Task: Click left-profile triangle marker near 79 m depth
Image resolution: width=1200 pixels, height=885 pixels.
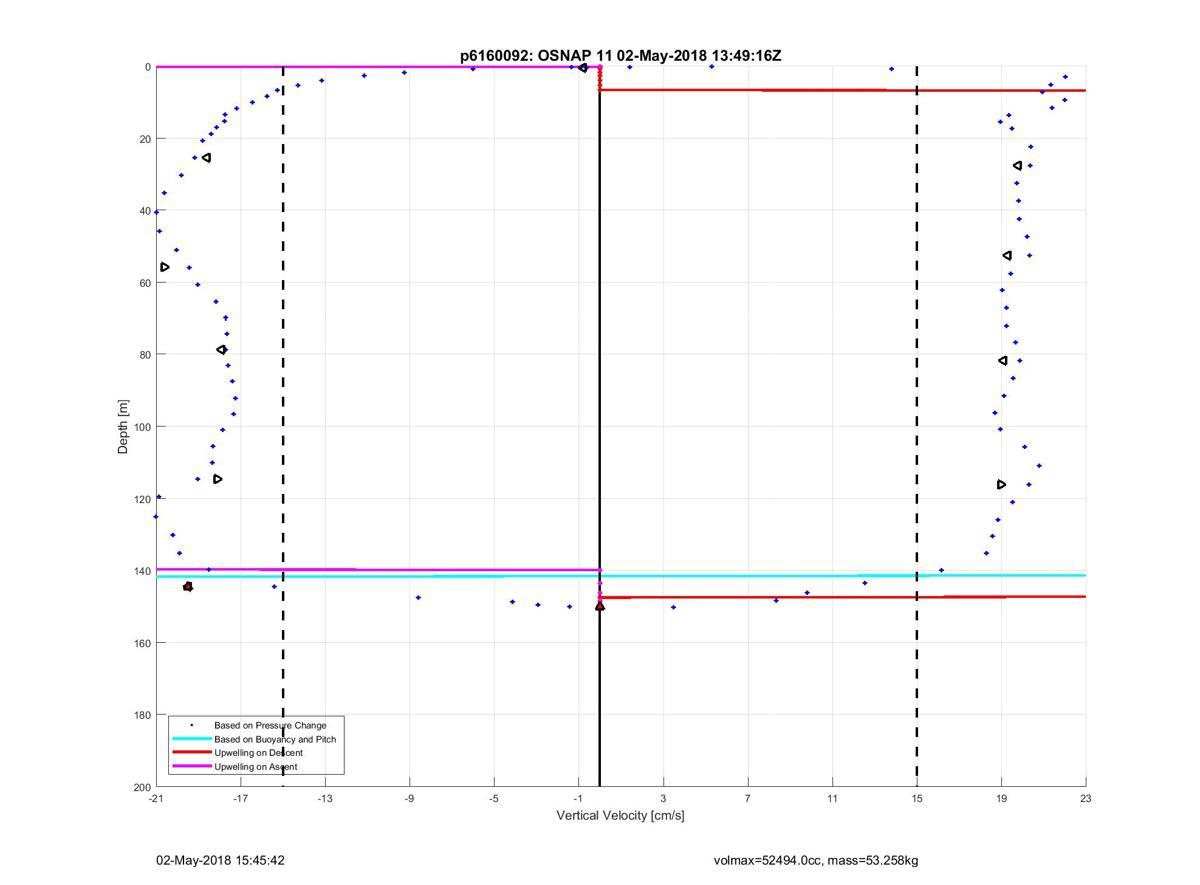Action: click(222, 350)
